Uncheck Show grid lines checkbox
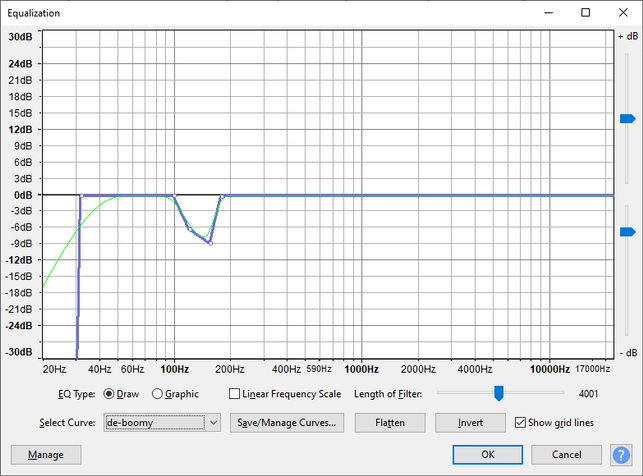Image resolution: width=643 pixels, height=476 pixels. tap(520, 422)
